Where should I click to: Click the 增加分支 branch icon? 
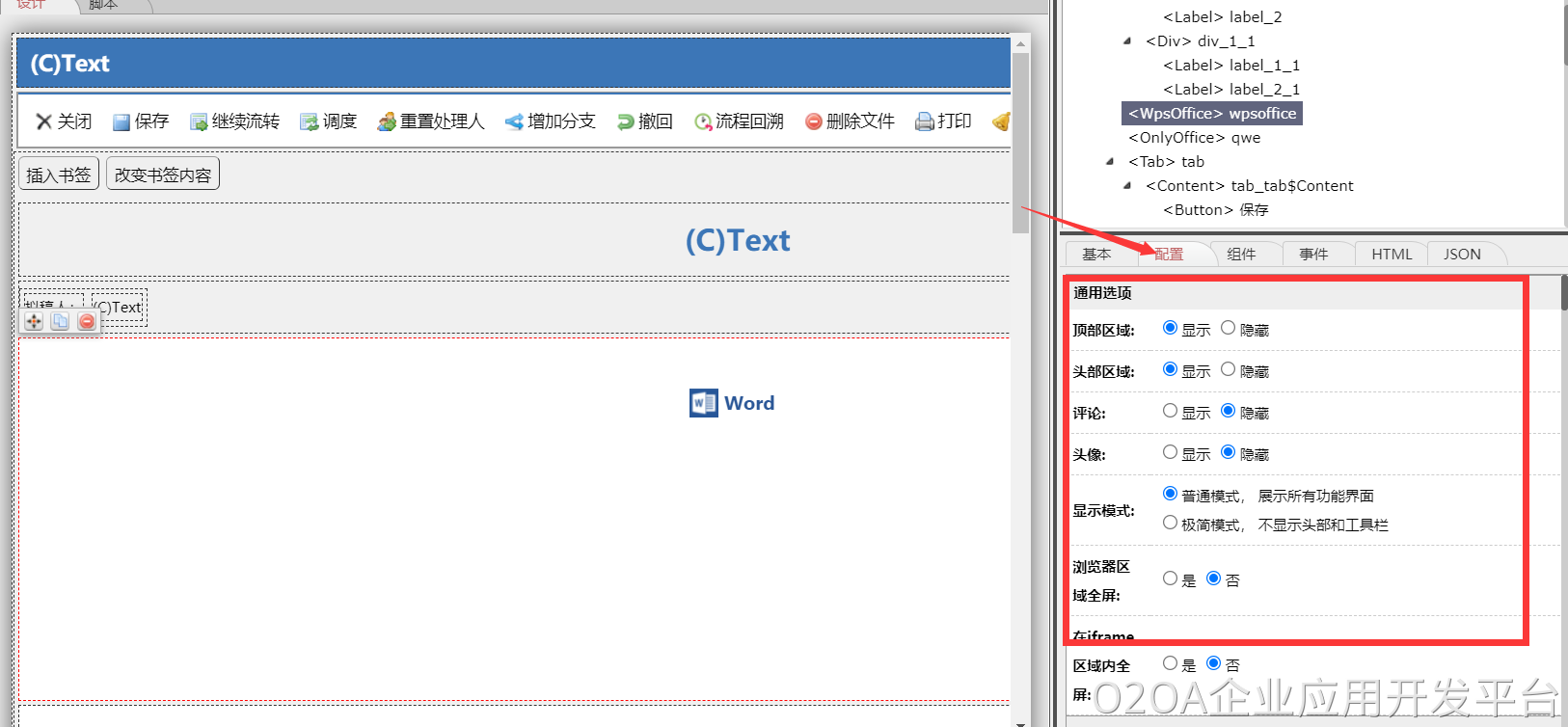pos(514,121)
